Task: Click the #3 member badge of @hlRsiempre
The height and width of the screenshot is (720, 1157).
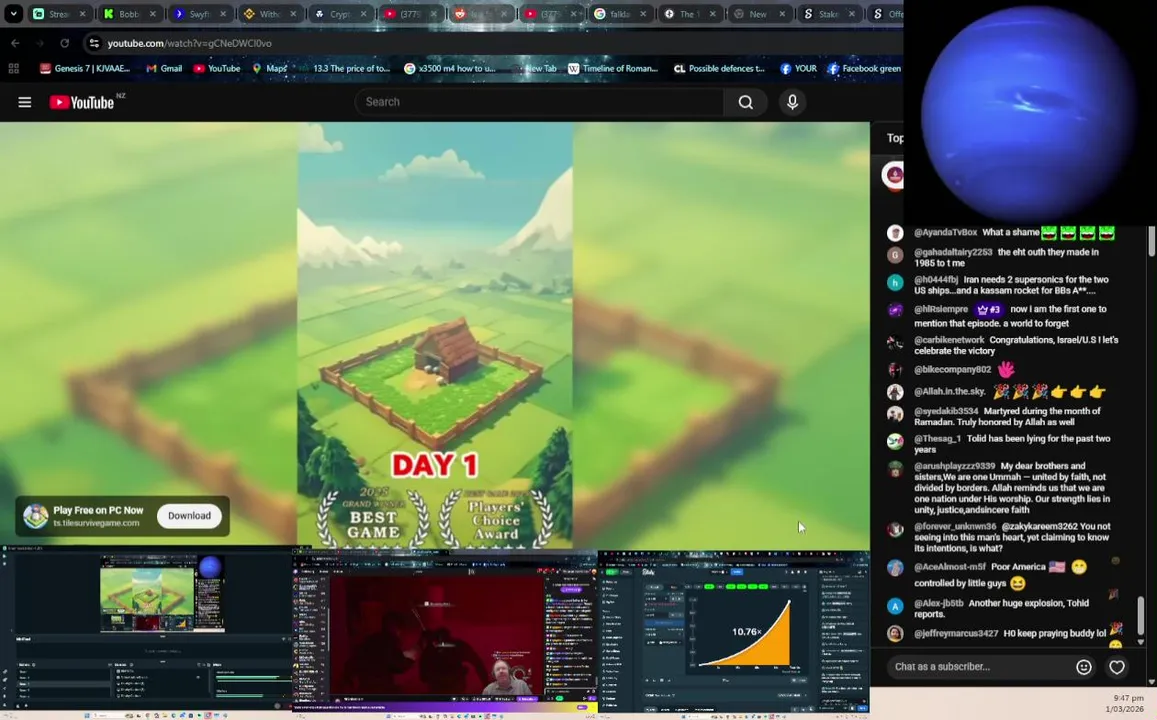Action: pos(989,310)
